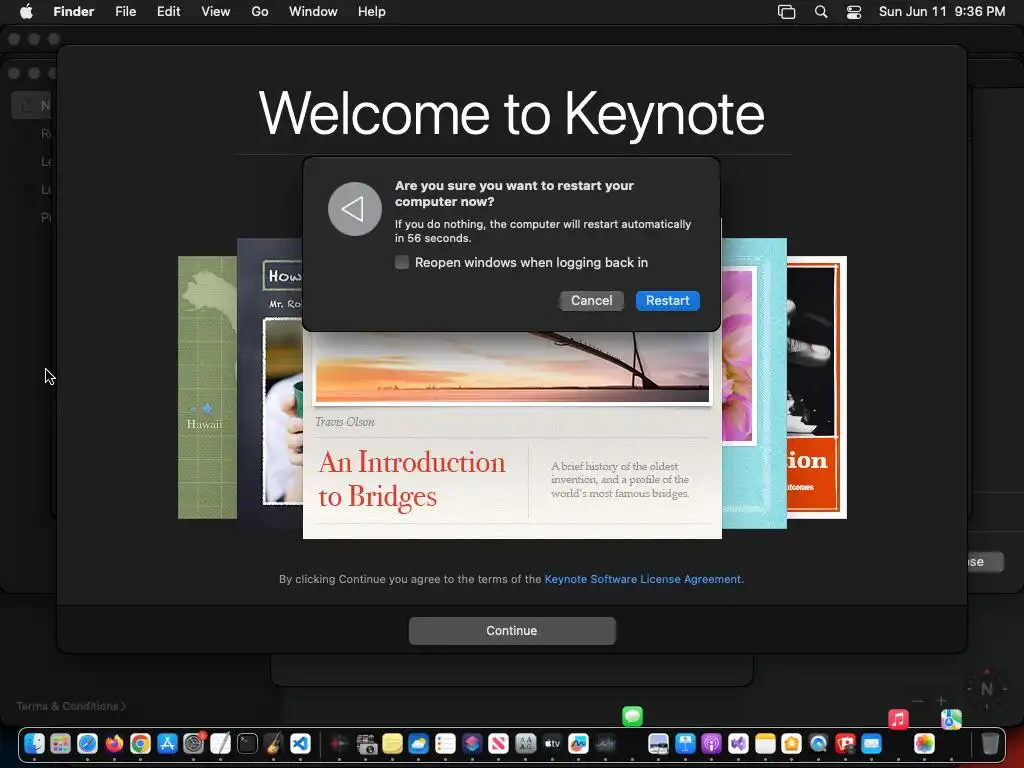This screenshot has height=768, width=1024.
Task: Open the Weather app from the Dock
Action: [x=419, y=743]
